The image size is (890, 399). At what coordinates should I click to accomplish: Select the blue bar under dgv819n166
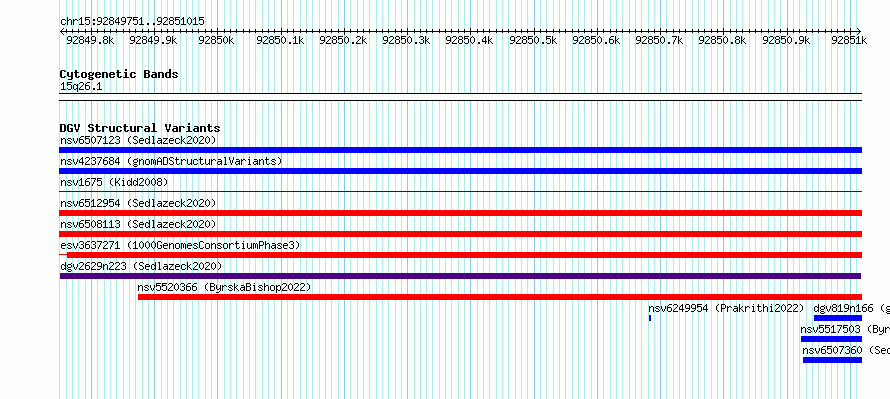click(x=838, y=318)
